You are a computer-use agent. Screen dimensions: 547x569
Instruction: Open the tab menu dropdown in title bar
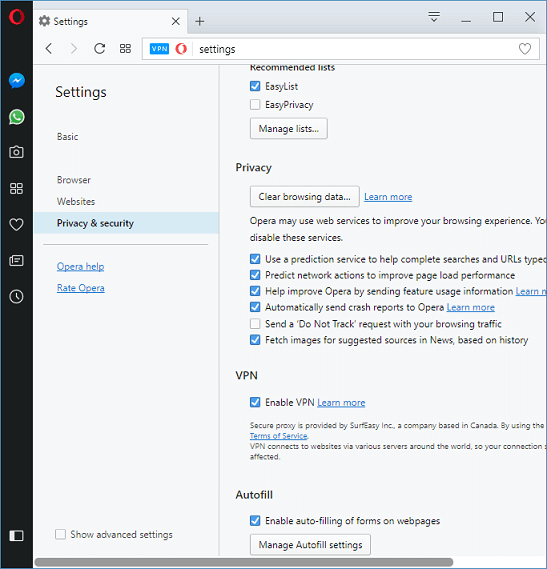point(434,17)
